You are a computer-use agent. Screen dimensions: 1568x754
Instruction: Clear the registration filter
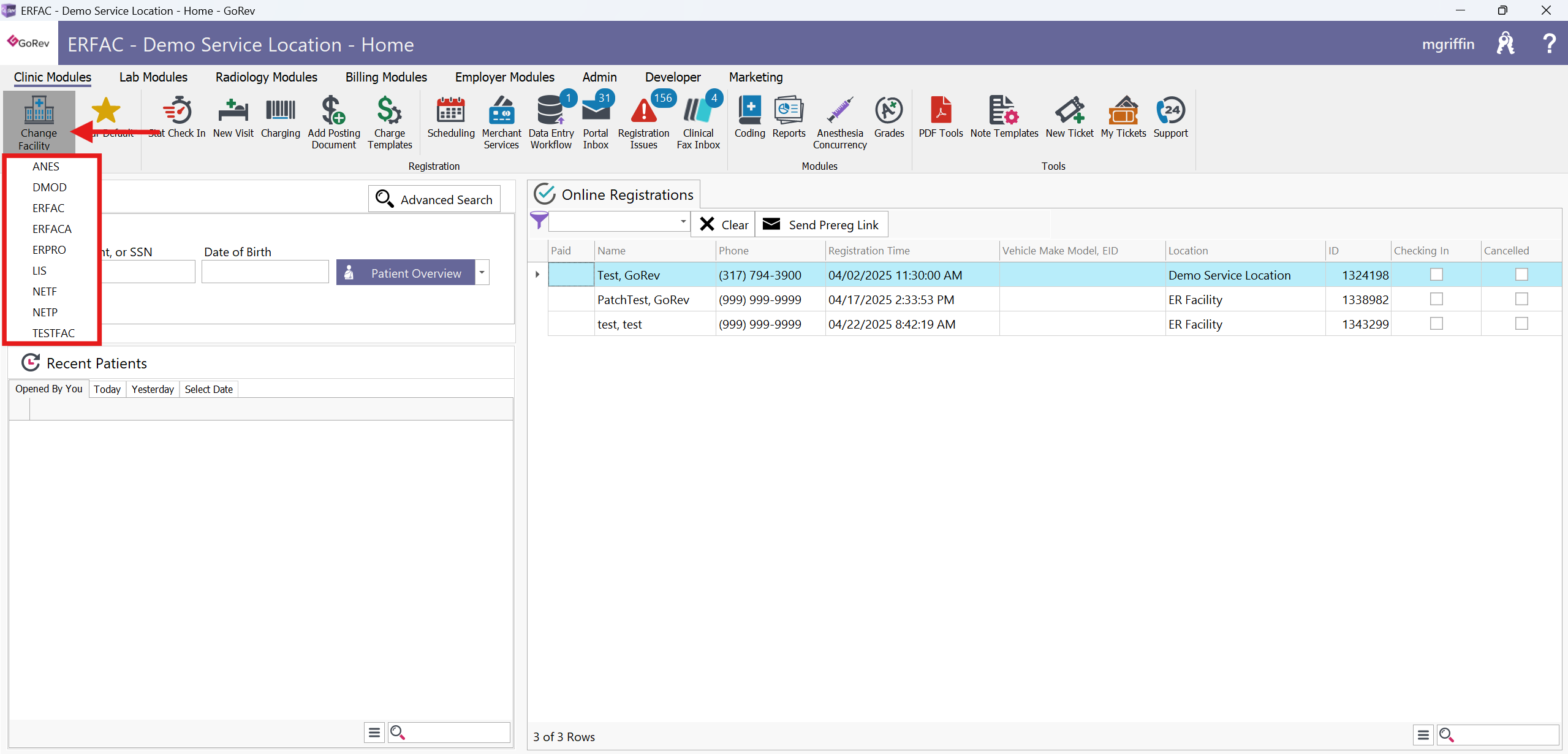click(724, 224)
